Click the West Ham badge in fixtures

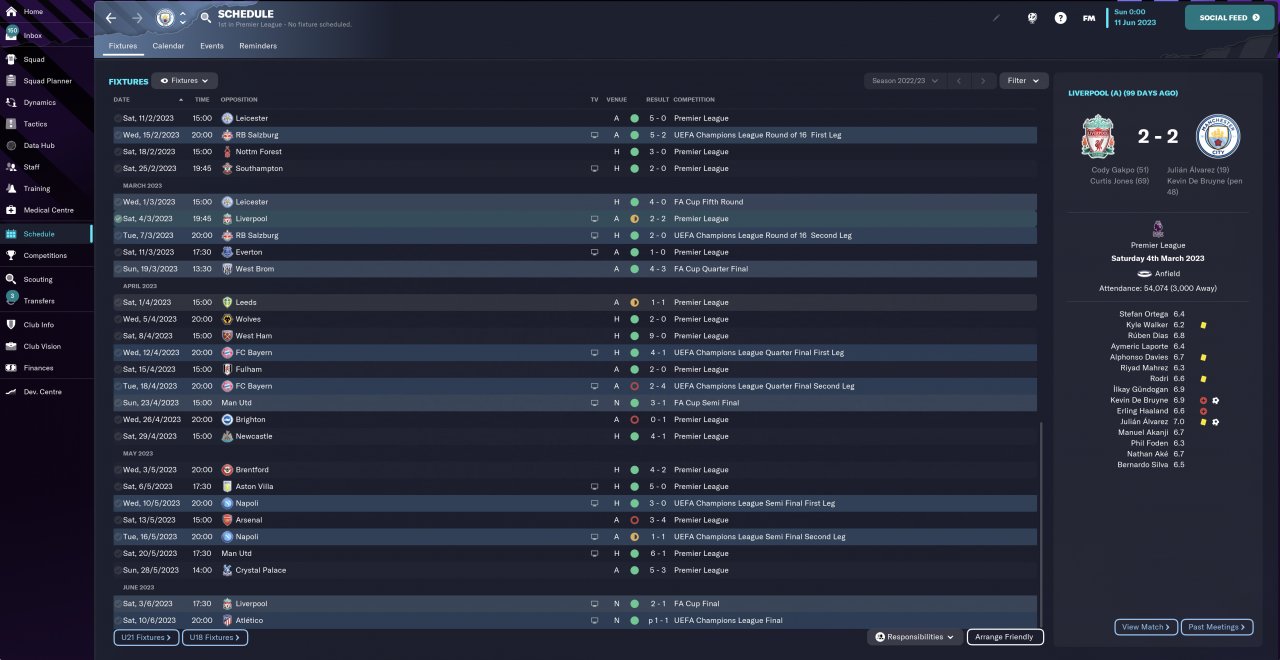[227, 336]
